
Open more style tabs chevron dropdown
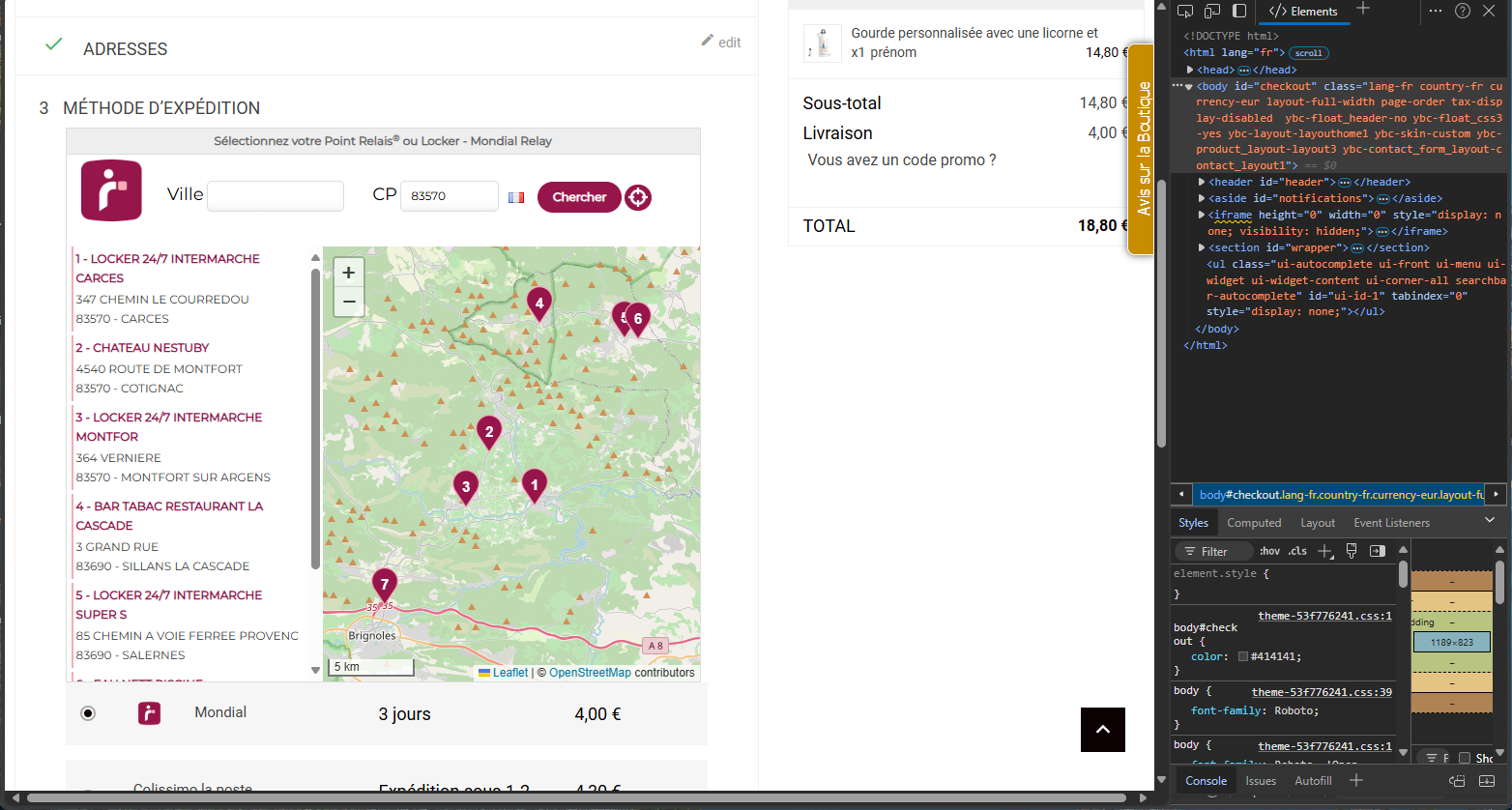(x=1490, y=521)
